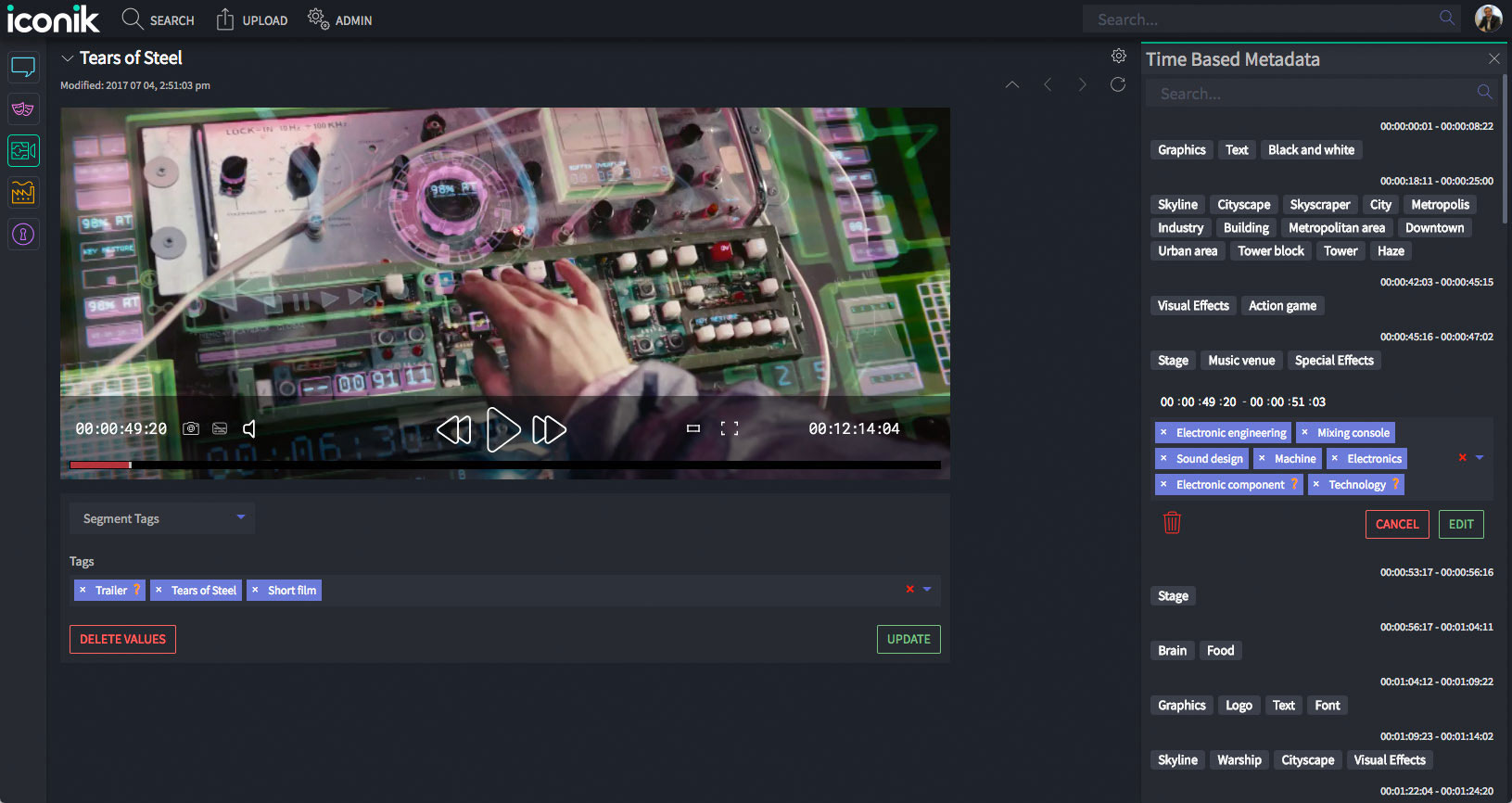This screenshot has height=803, width=1512.
Task: Select the Music venue tag
Action: coord(1241,360)
